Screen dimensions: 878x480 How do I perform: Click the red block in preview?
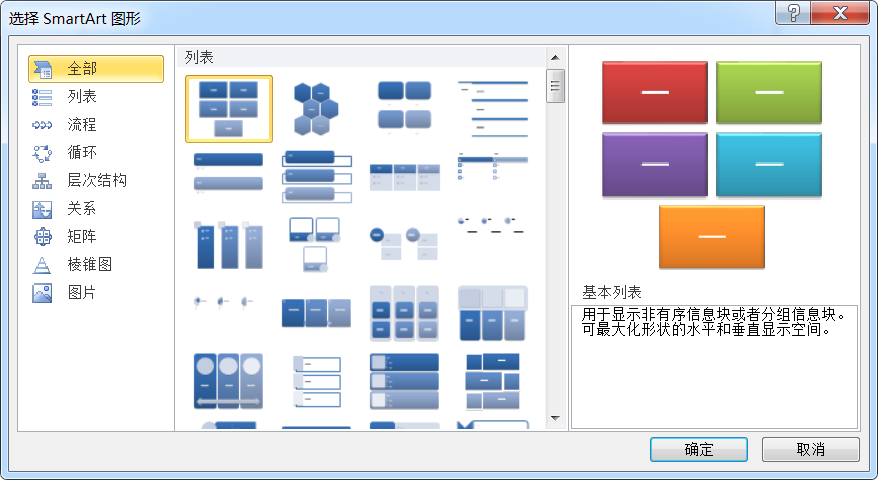pos(655,92)
